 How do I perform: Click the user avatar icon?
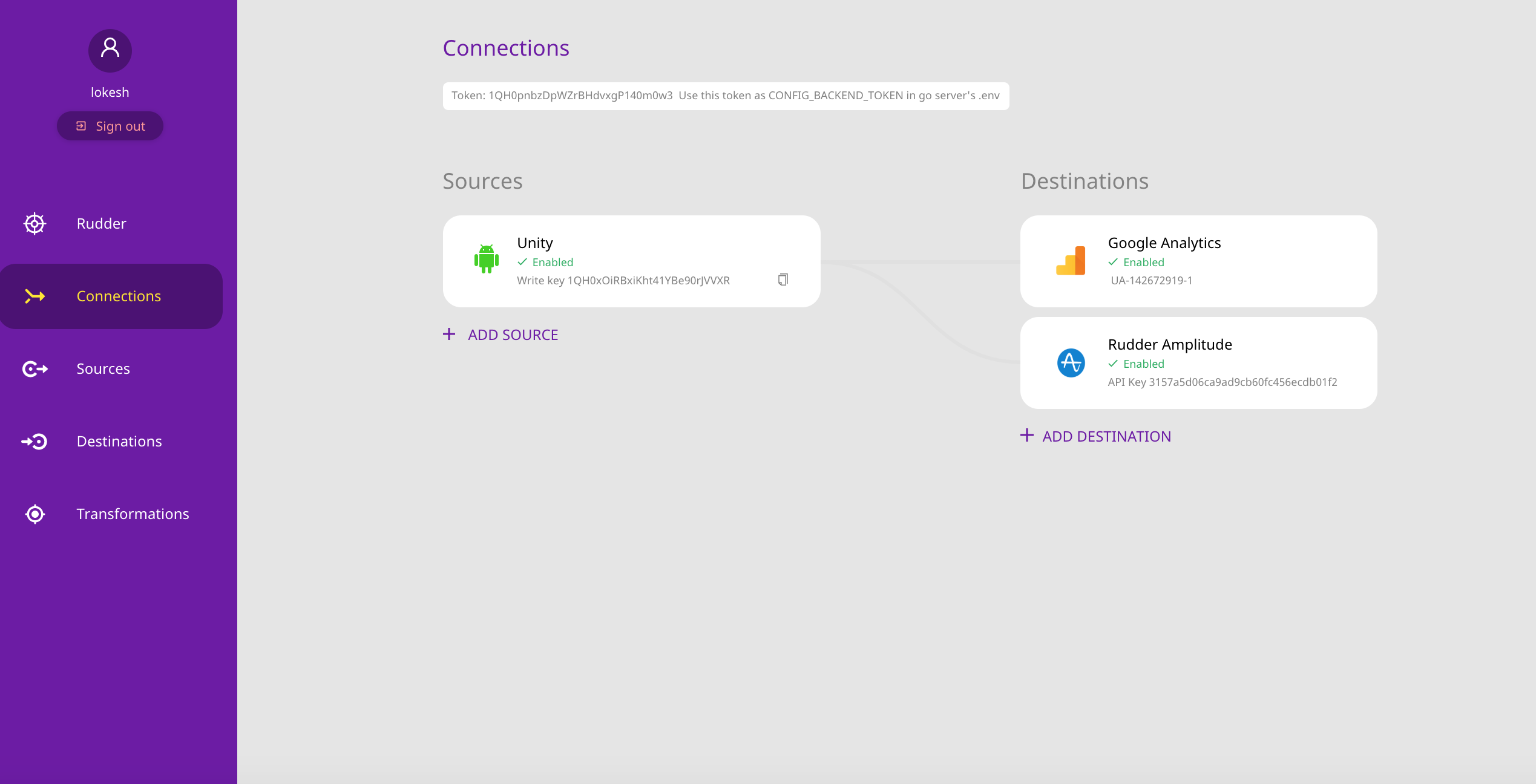(x=110, y=50)
